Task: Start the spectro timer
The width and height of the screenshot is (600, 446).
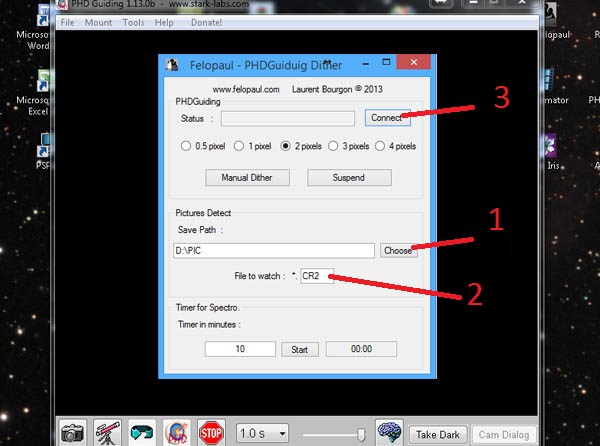Action: [300, 349]
